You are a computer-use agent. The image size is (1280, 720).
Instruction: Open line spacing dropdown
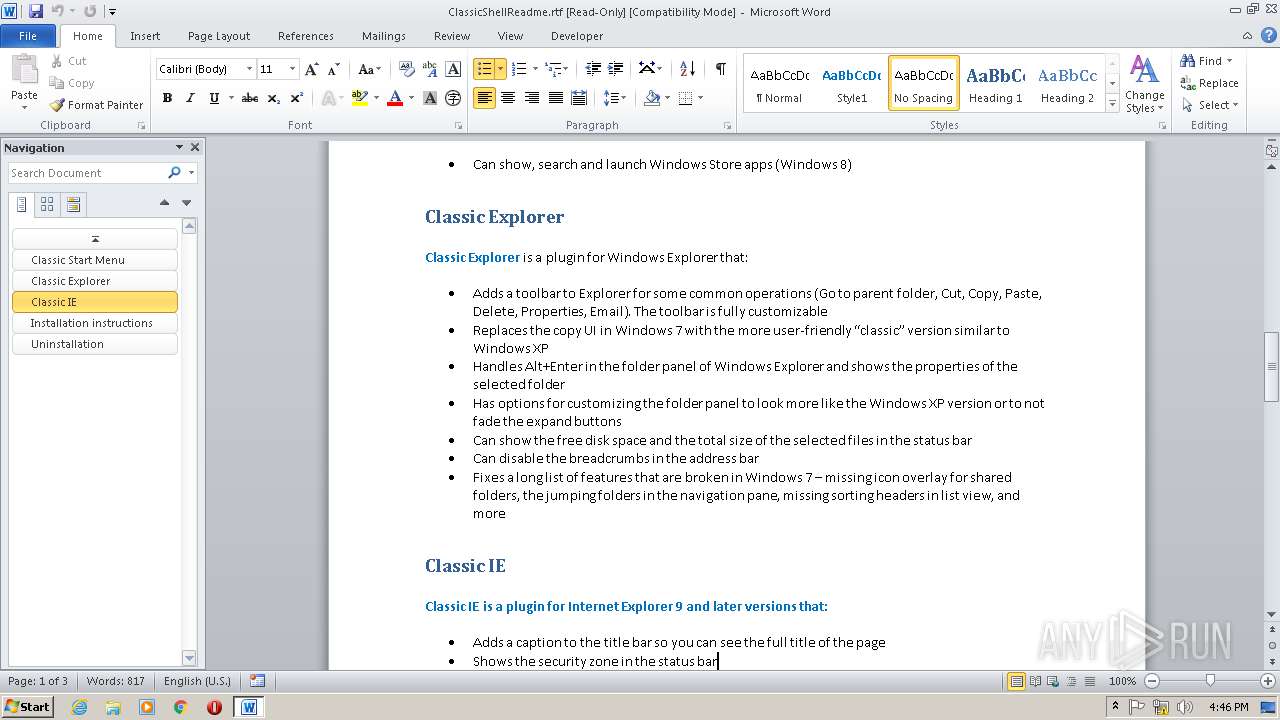point(615,98)
